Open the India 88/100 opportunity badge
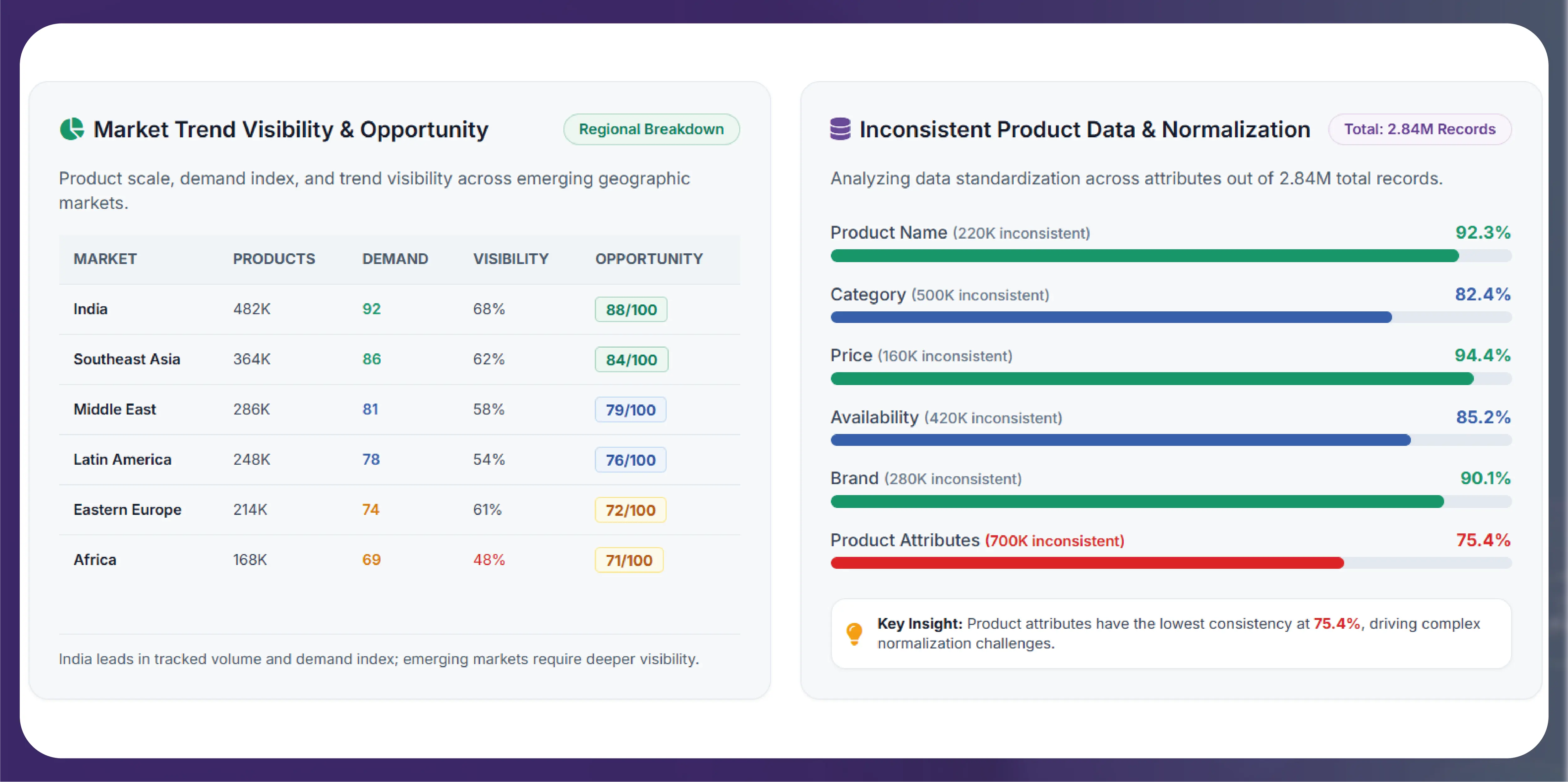Screen dimensions: 1568x782 point(631,309)
